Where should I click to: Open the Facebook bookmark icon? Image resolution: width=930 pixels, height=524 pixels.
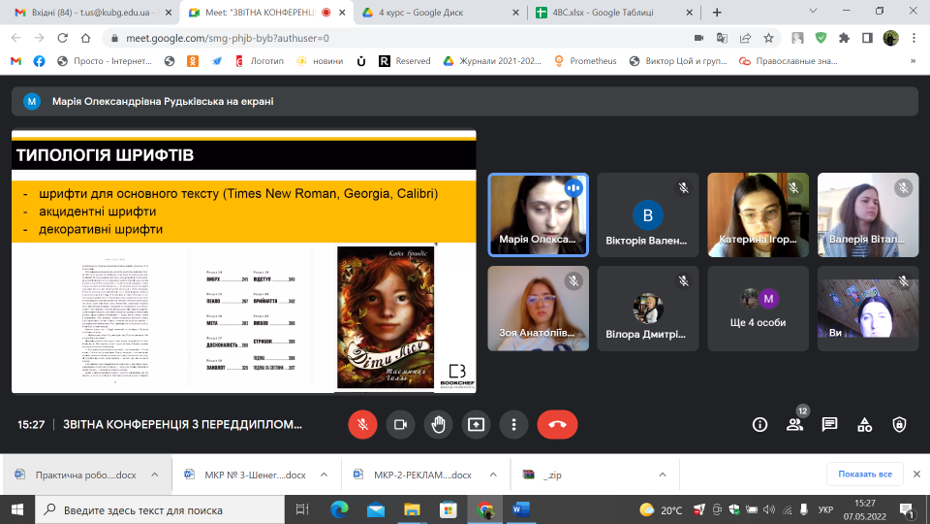click(x=39, y=61)
